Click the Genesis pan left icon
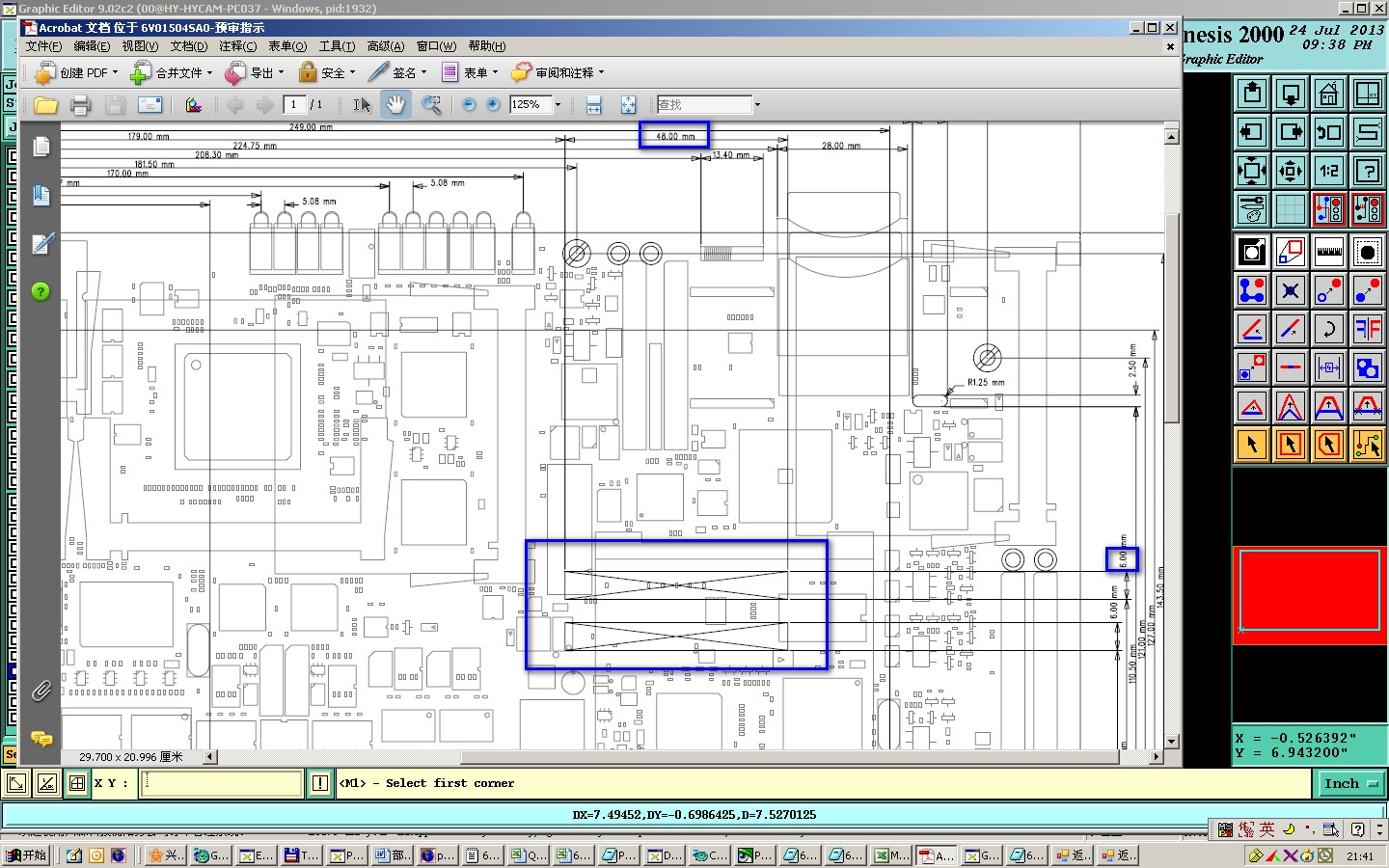Image resolution: width=1389 pixels, height=868 pixels. click(x=1252, y=132)
